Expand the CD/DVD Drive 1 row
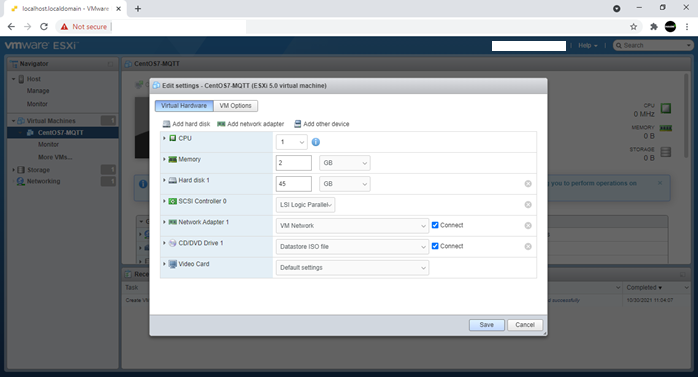This screenshot has height=377, width=698. [164, 243]
